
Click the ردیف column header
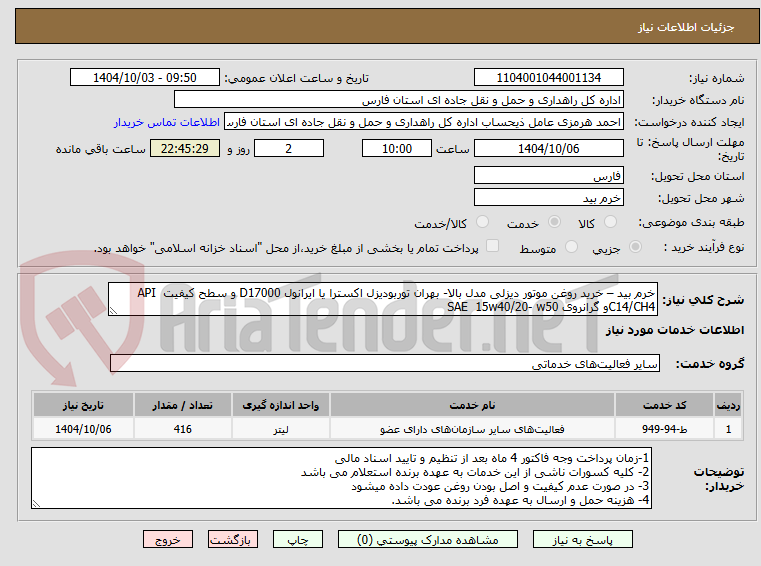pyautogui.click(x=728, y=405)
